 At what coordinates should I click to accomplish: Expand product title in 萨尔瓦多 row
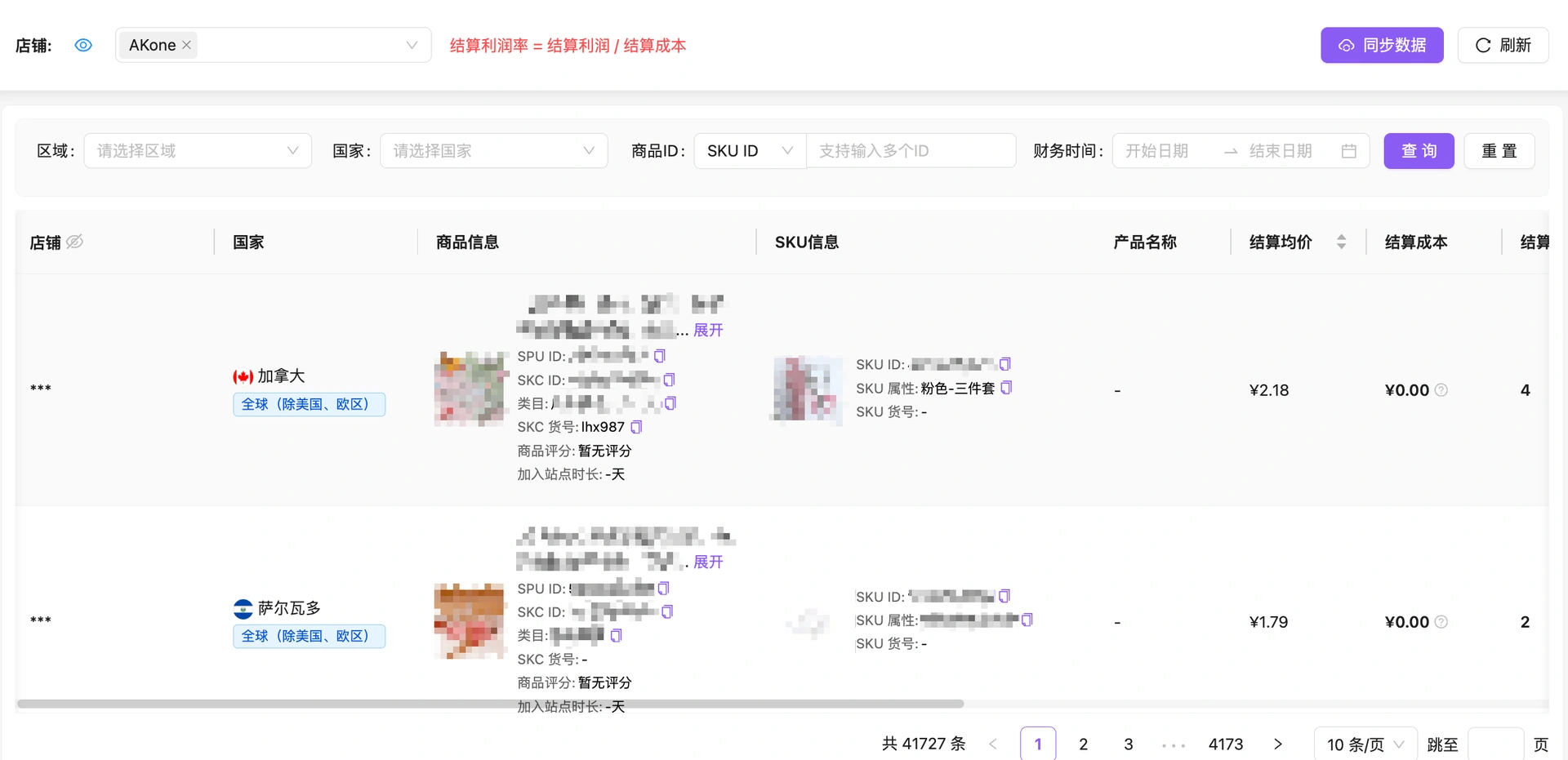[x=708, y=562]
